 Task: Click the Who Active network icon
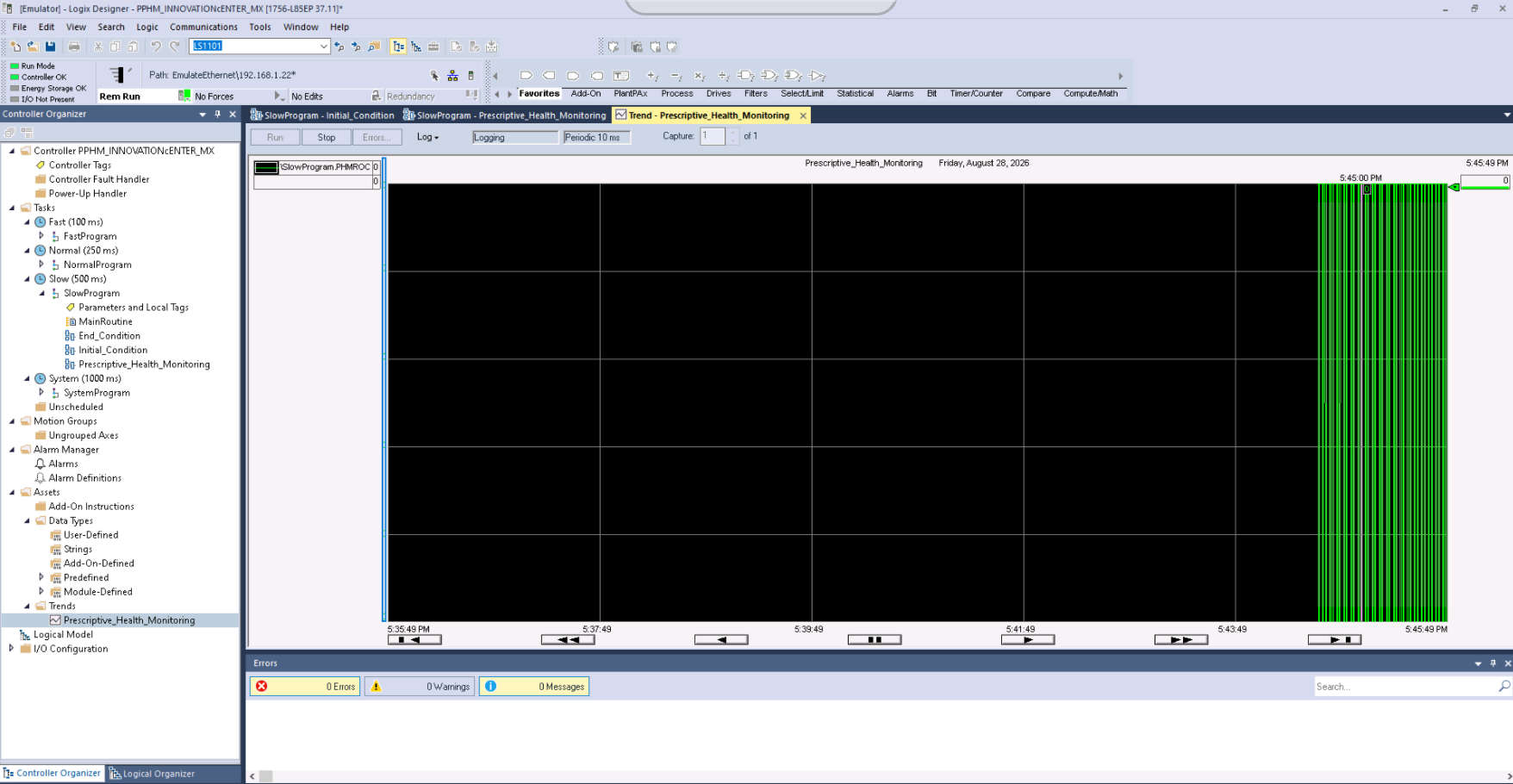pos(452,76)
